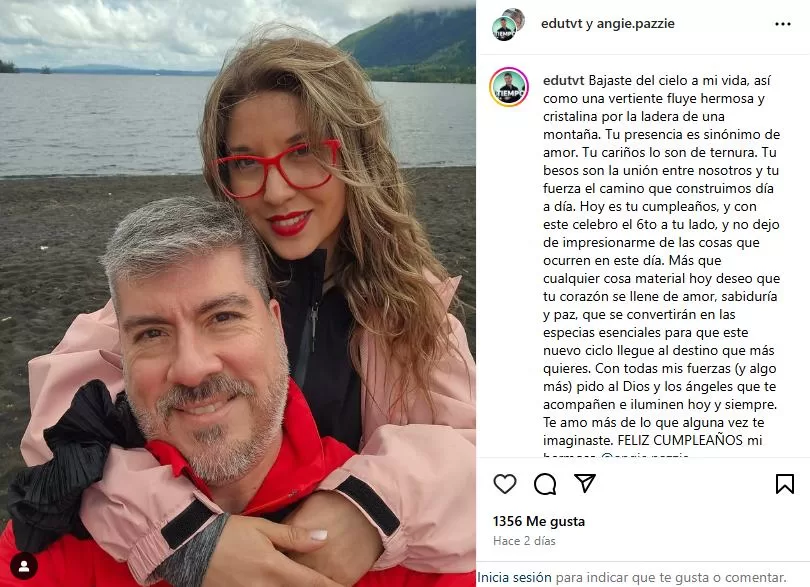Screen dimensions: 810x587
Task: Click 'Inicia sesión' login link
Action: [x=514, y=577]
